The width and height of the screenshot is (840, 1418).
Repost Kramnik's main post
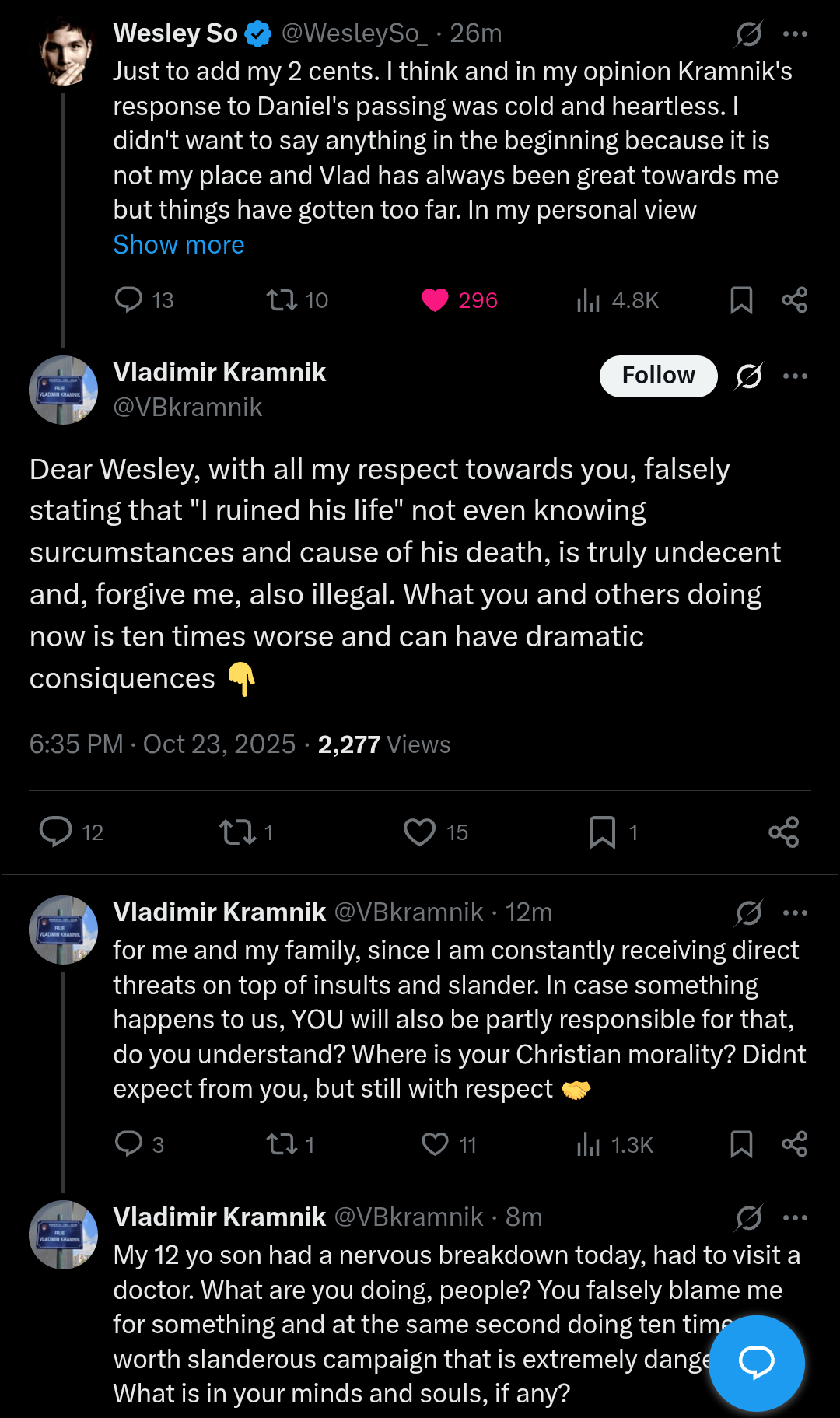(x=236, y=832)
